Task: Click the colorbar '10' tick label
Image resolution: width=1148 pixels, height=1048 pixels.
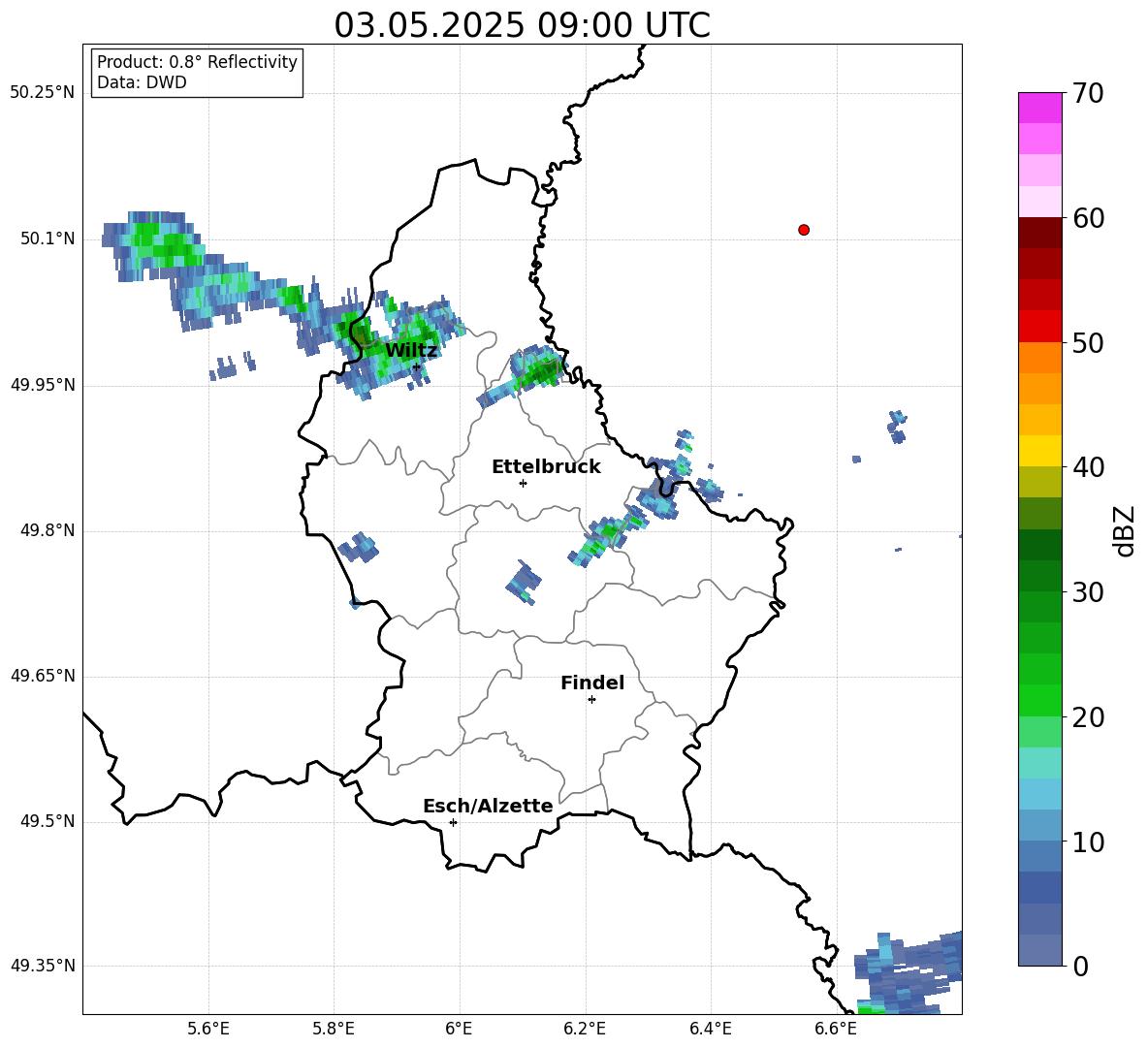Action: pos(1088,842)
